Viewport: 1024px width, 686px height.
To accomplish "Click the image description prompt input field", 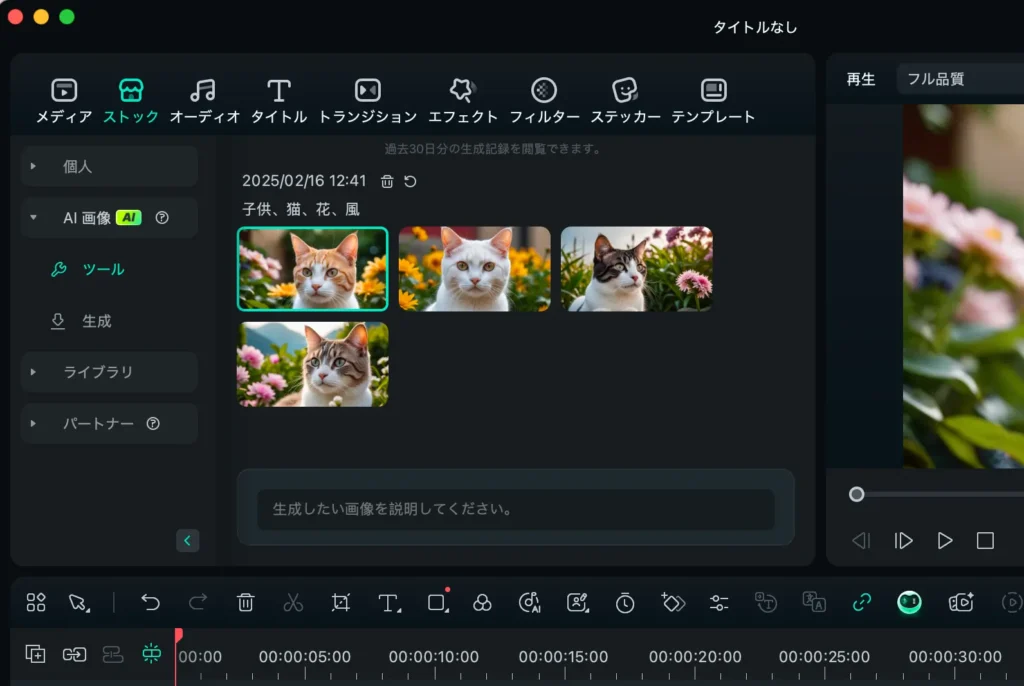I will tap(515, 509).
